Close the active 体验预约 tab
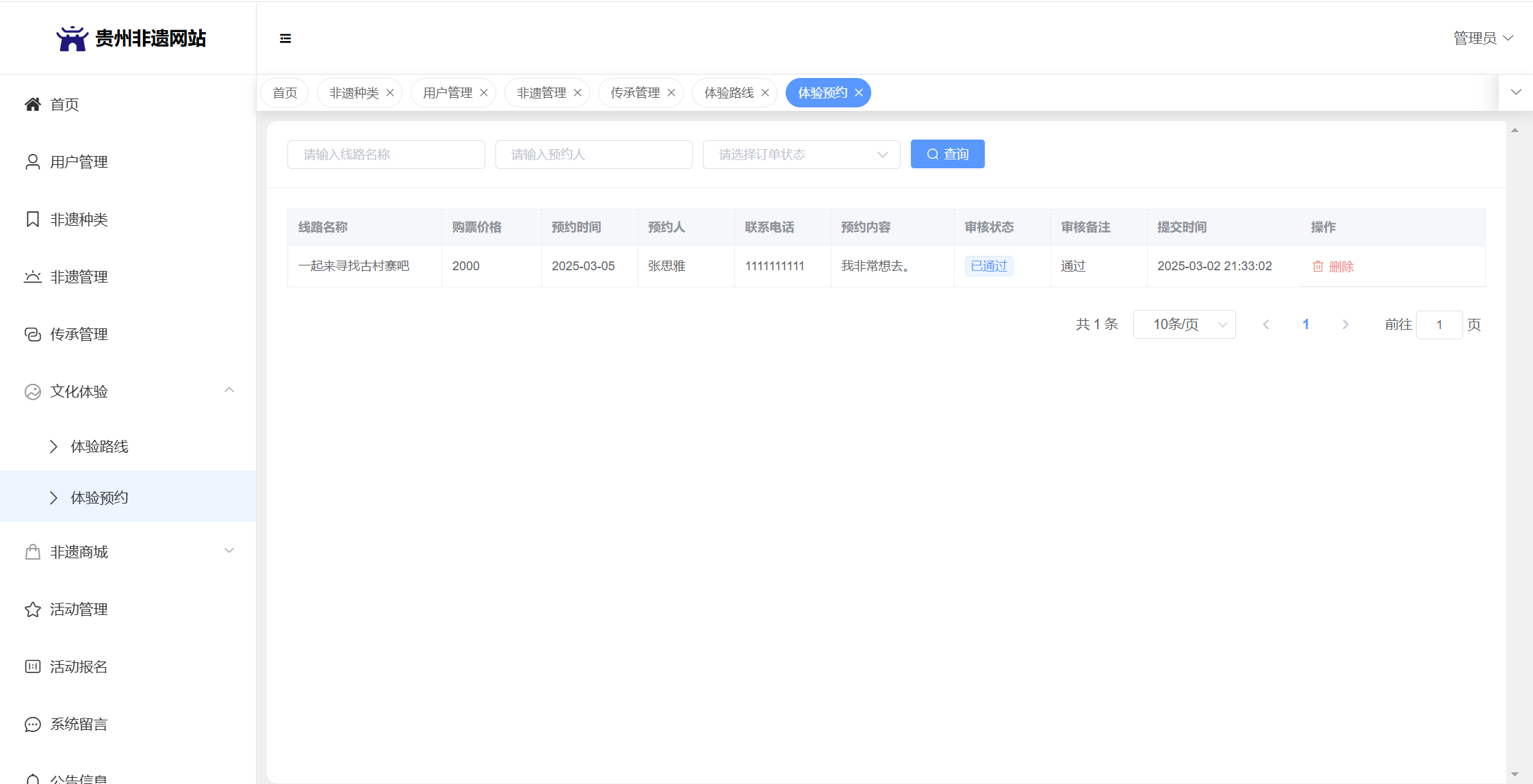The height and width of the screenshot is (784, 1533). 859,92
